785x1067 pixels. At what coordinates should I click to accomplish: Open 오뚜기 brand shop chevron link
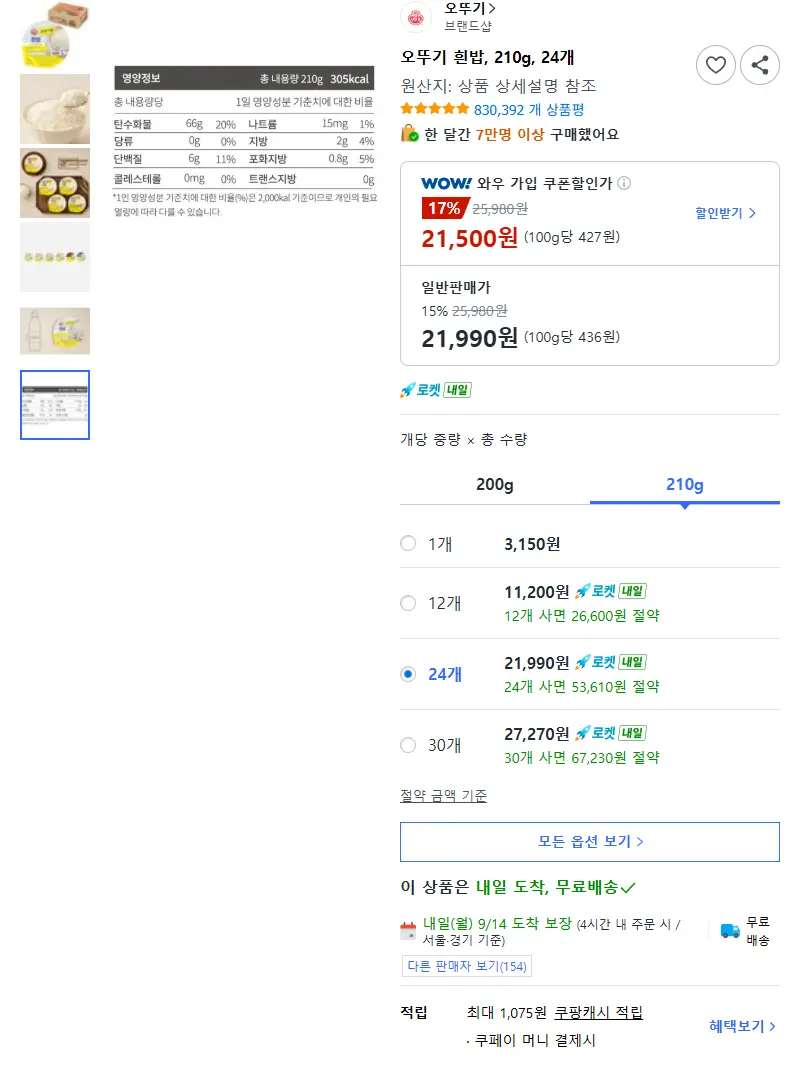point(469,8)
